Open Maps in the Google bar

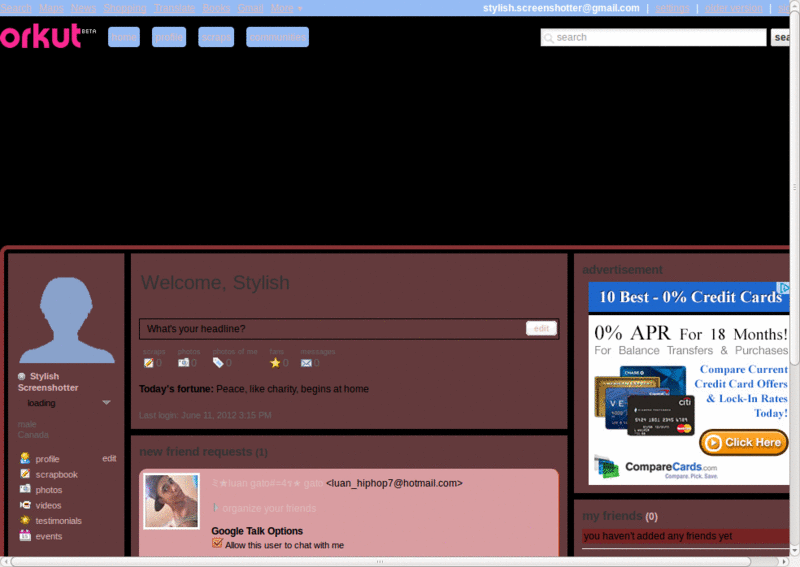coord(52,8)
